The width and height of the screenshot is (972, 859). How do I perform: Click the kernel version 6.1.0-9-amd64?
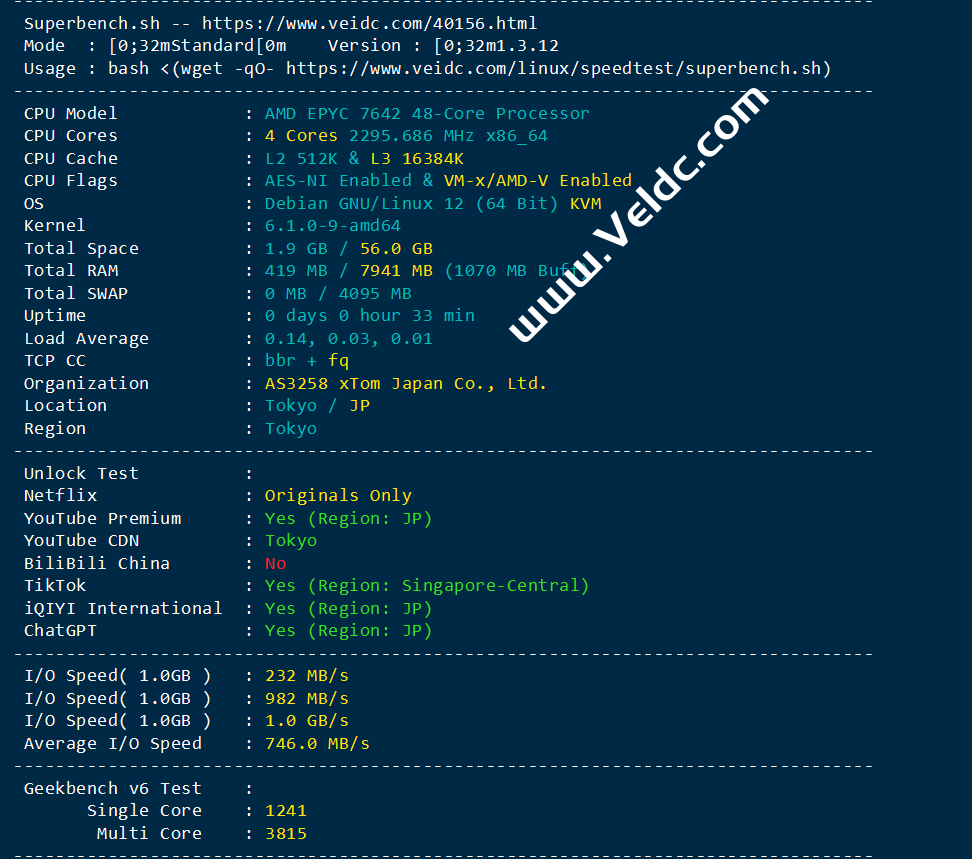pos(333,226)
